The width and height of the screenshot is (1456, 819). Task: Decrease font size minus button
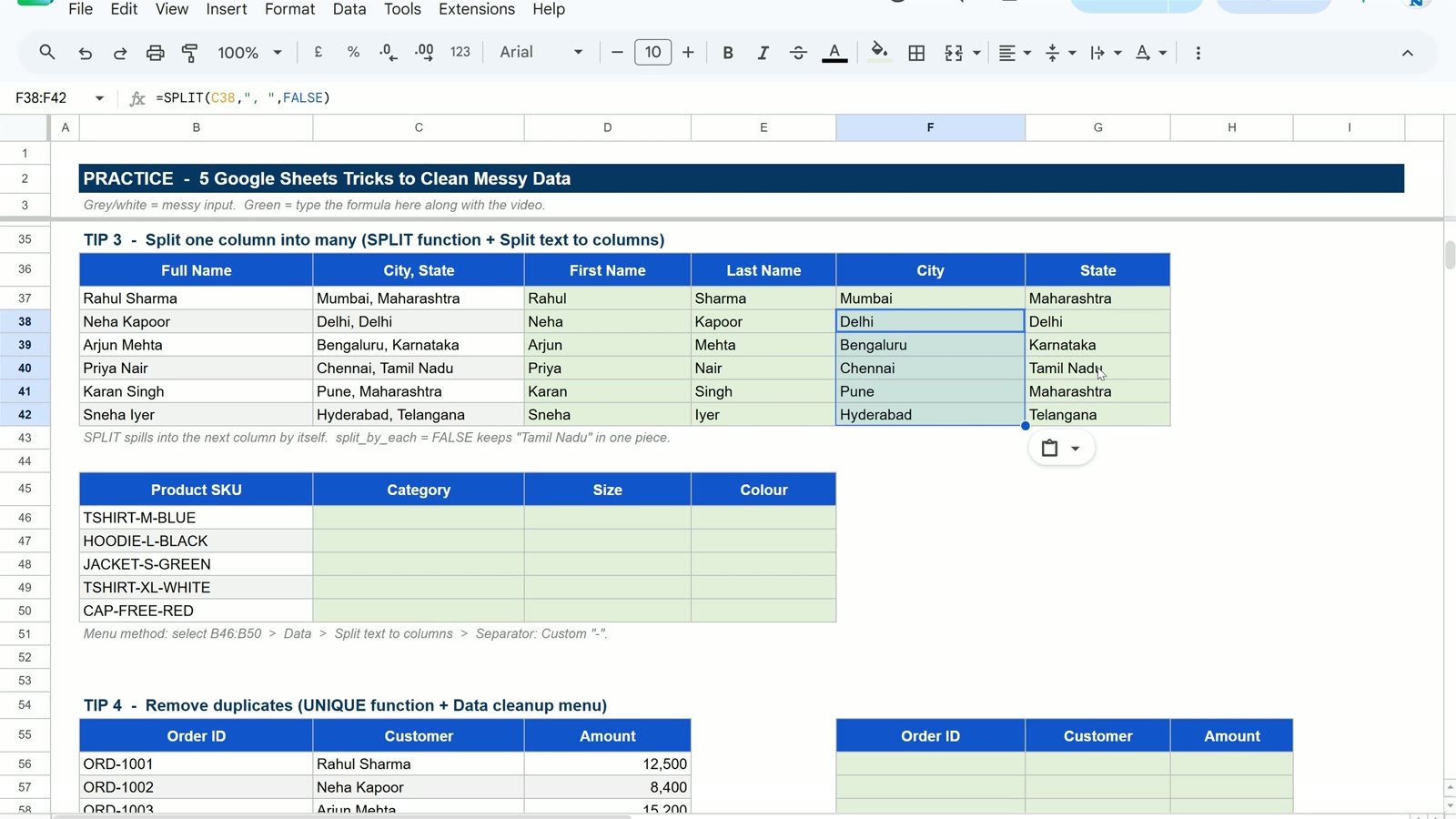[617, 53]
